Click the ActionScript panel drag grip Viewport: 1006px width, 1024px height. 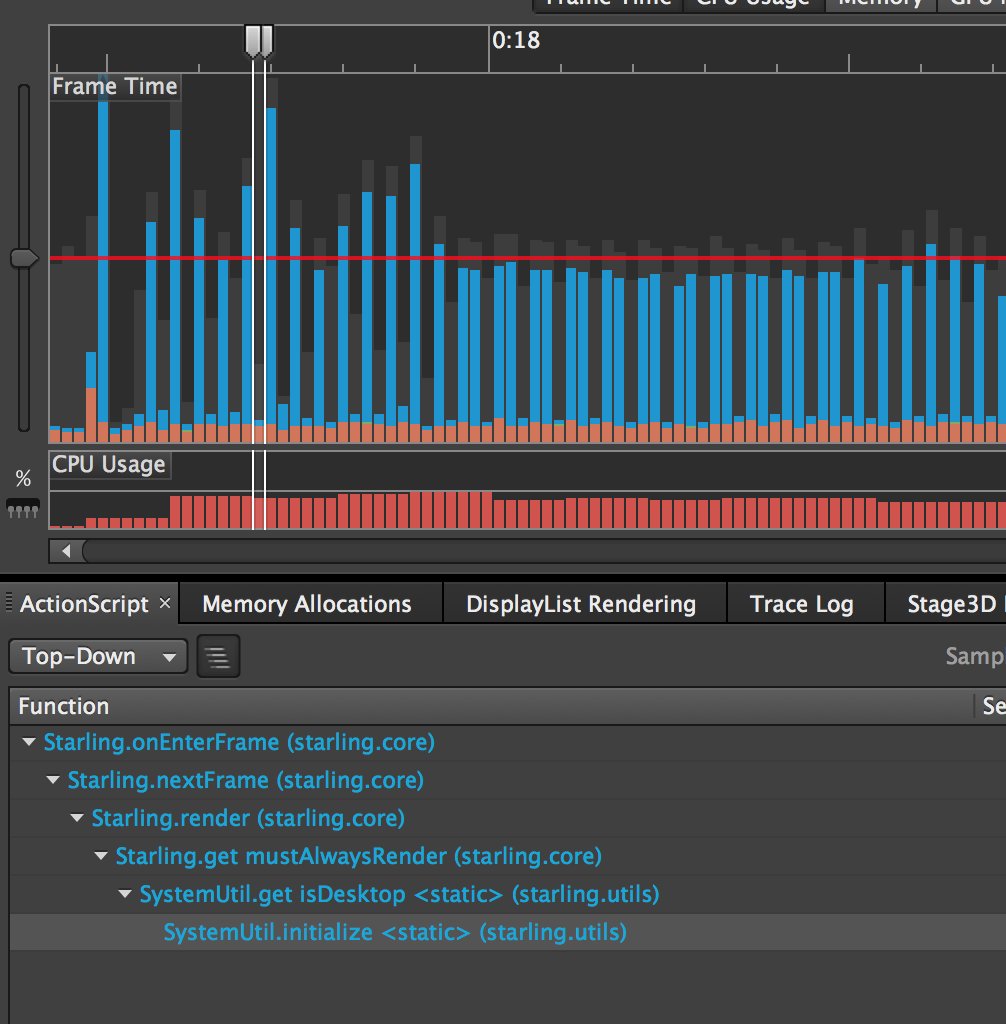8,602
